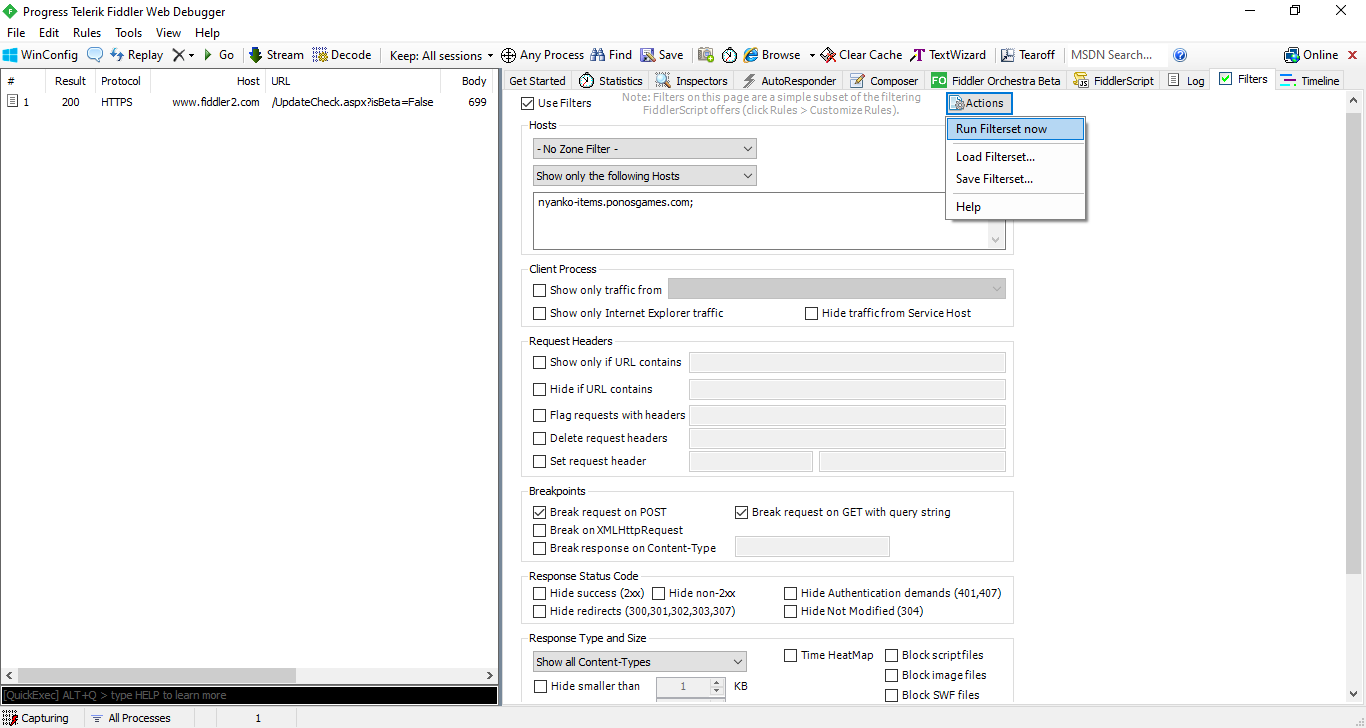Image resolution: width=1366 pixels, height=728 pixels.
Task: Toggle Stream mode in toolbar
Action: 276,55
